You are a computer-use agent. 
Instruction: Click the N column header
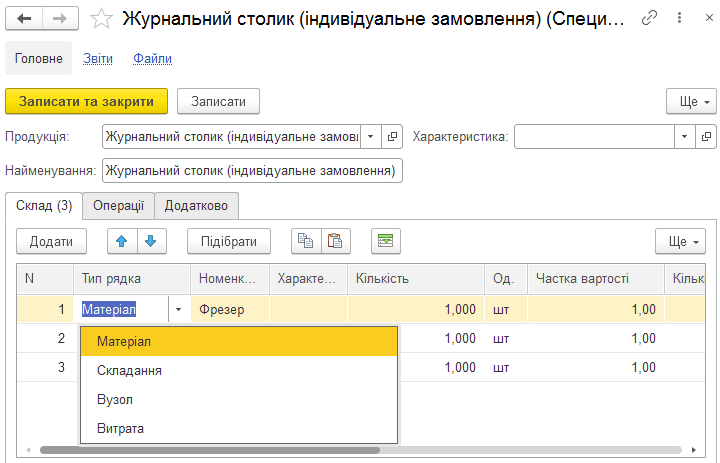click(45, 278)
